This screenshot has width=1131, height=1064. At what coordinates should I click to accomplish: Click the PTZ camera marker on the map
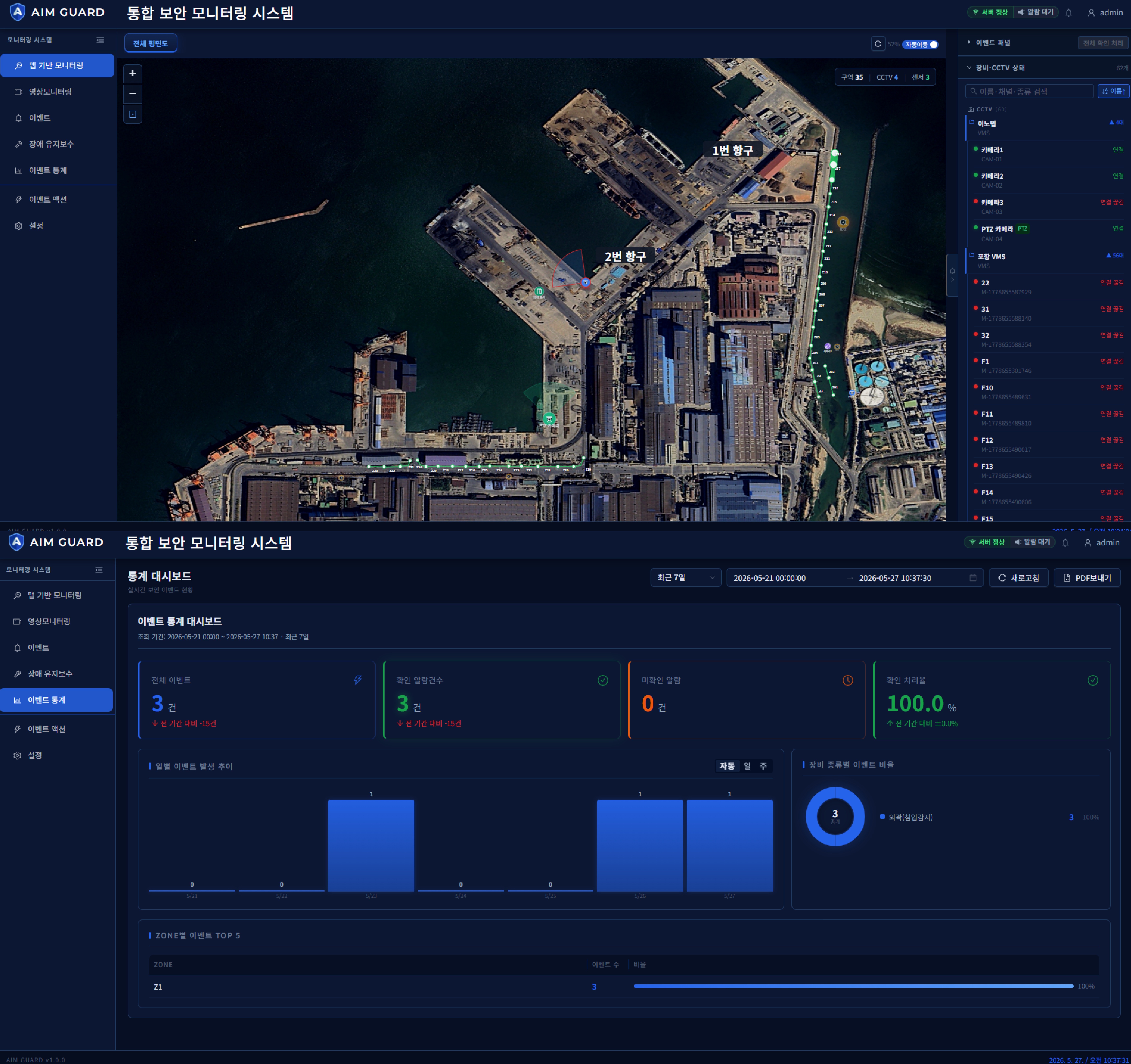coord(549,419)
